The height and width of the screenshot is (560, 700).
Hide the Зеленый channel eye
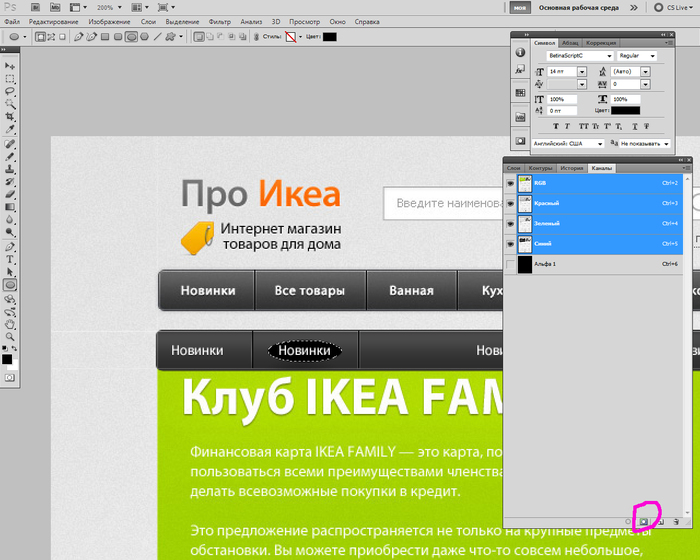point(510,224)
